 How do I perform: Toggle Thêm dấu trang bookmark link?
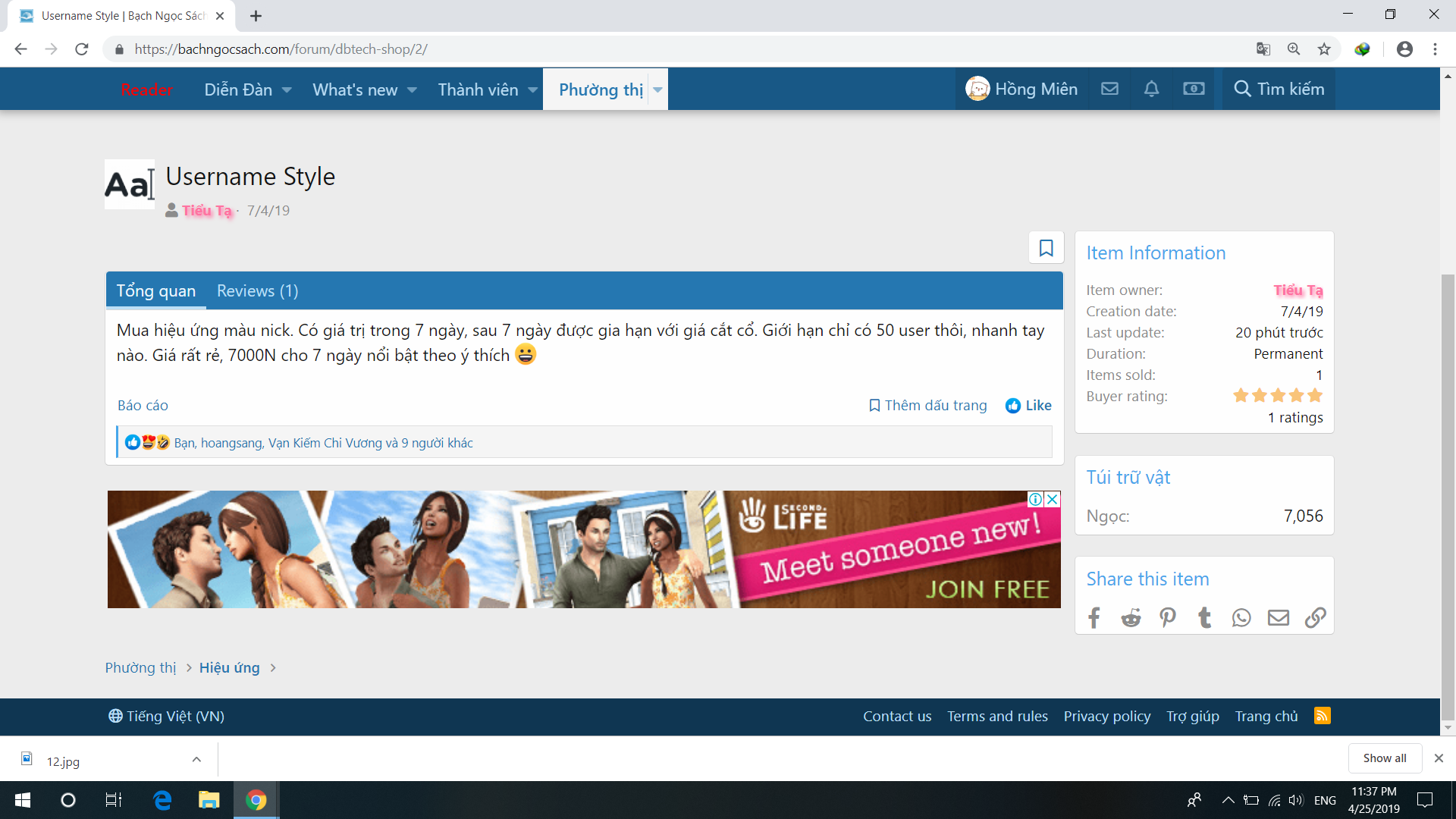[927, 406]
